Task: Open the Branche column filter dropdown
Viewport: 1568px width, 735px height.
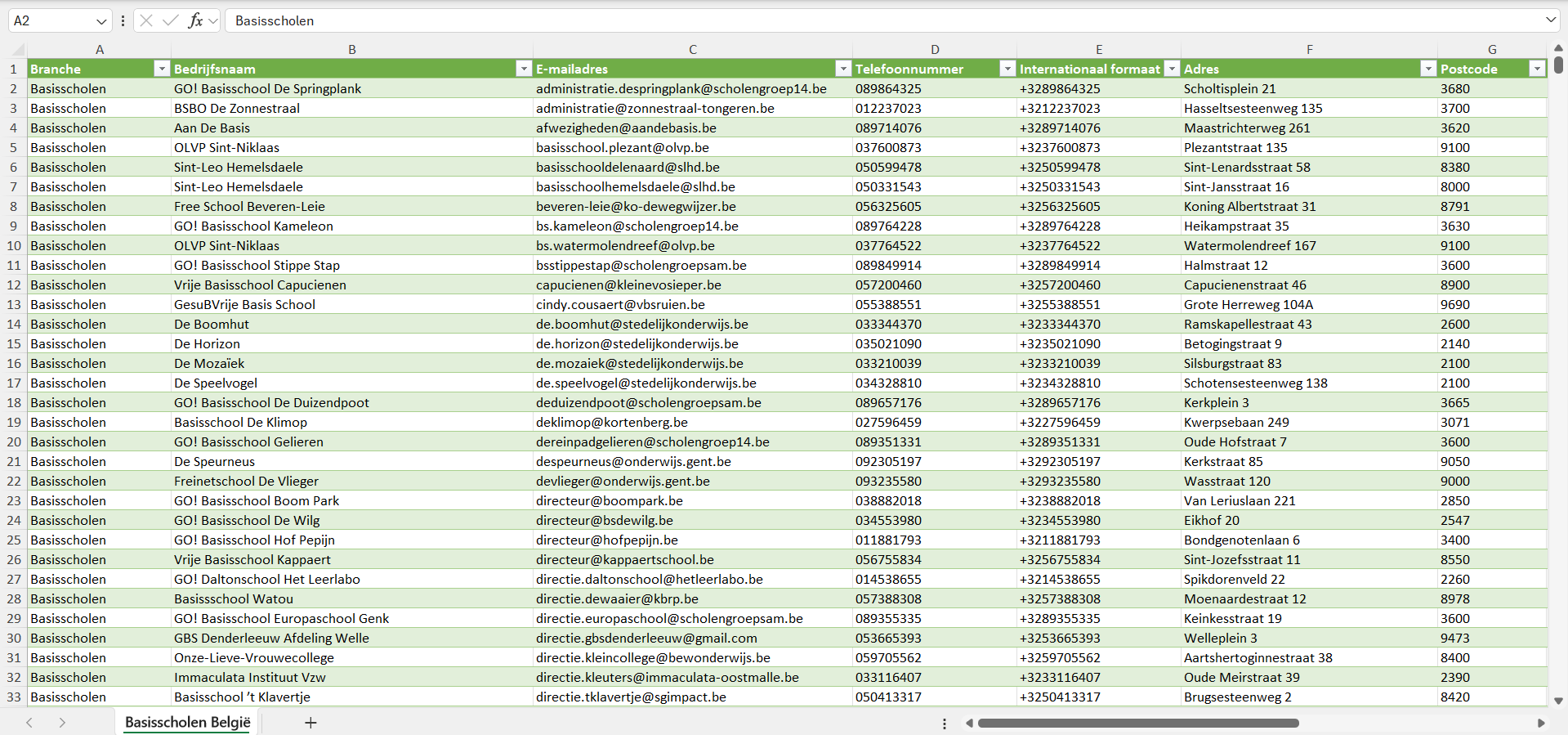Action: point(161,69)
